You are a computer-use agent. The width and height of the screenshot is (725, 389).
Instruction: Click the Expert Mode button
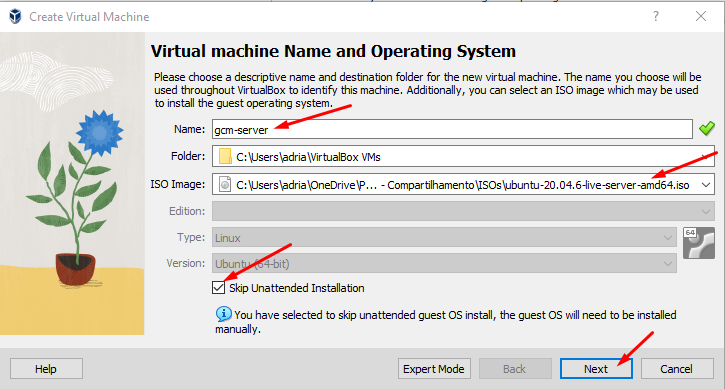(x=434, y=369)
